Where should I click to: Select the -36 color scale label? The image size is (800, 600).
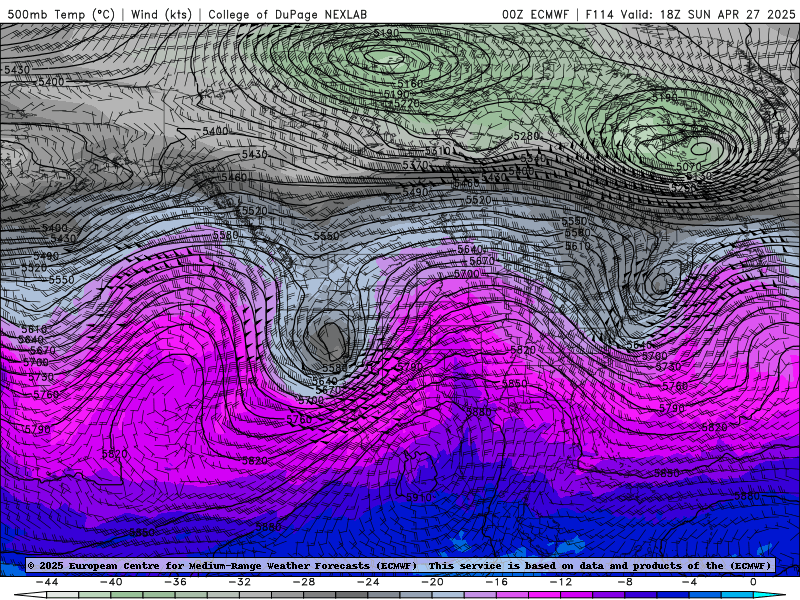[x=175, y=582]
